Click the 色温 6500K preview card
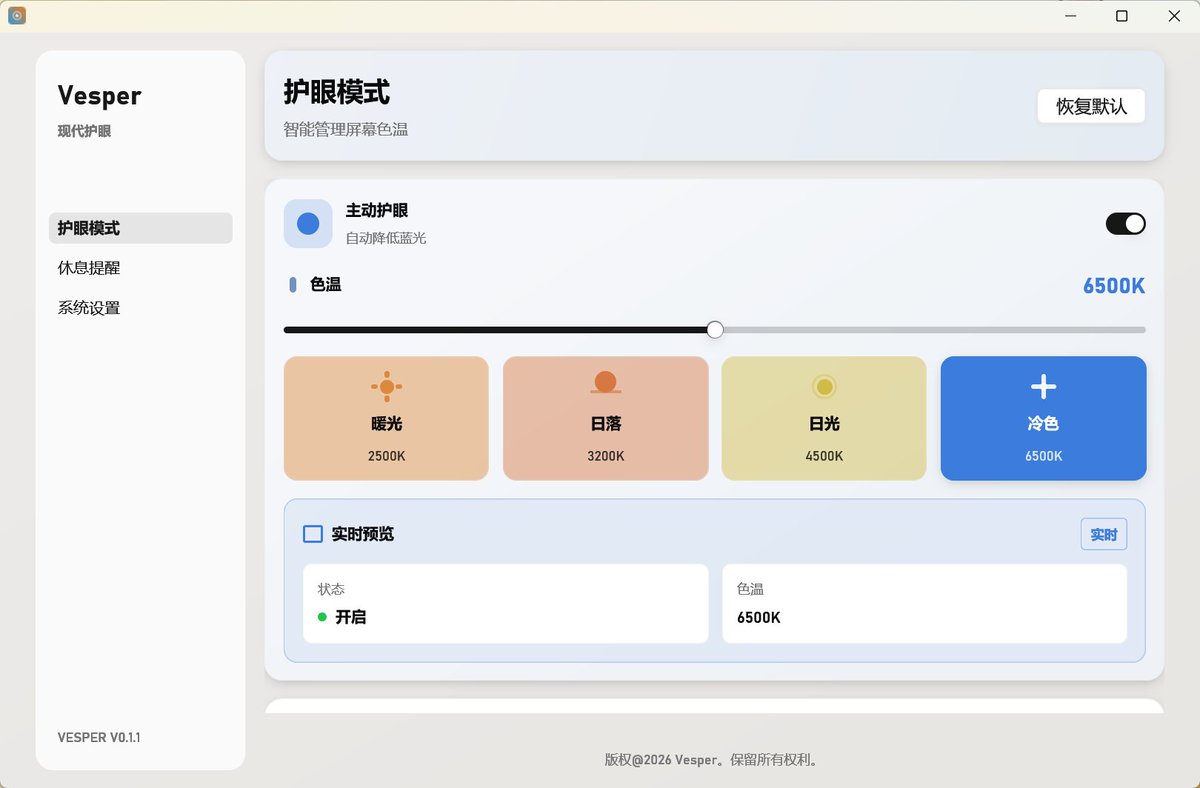 click(924, 603)
